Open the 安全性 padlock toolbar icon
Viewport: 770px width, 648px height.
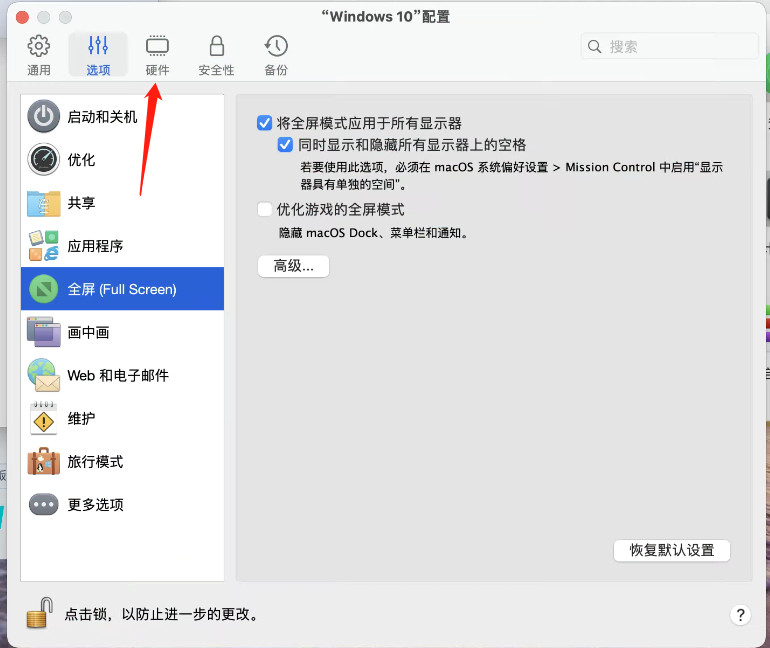click(217, 46)
